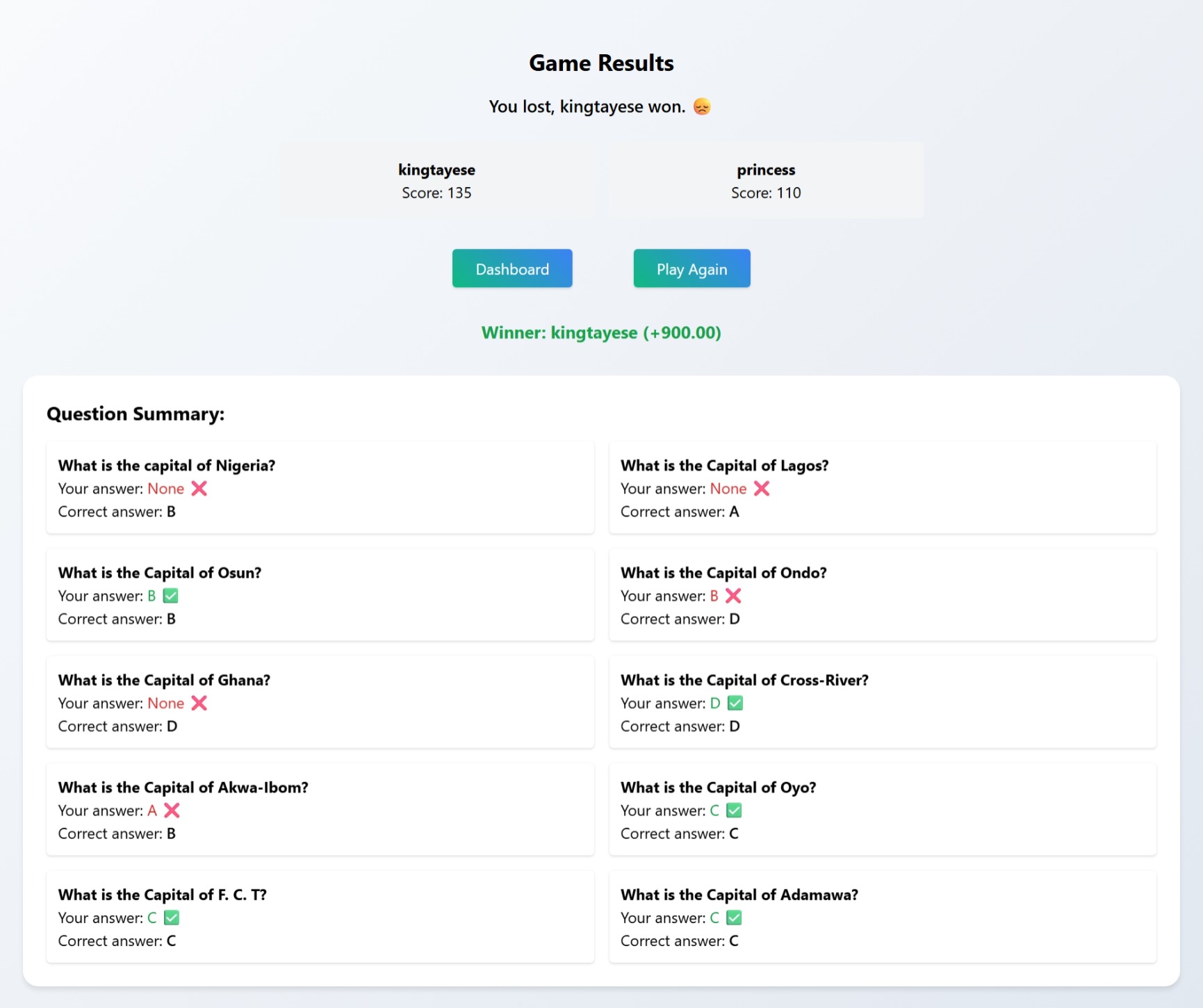
Task: Click the princess player name
Action: pyautogui.click(x=766, y=170)
